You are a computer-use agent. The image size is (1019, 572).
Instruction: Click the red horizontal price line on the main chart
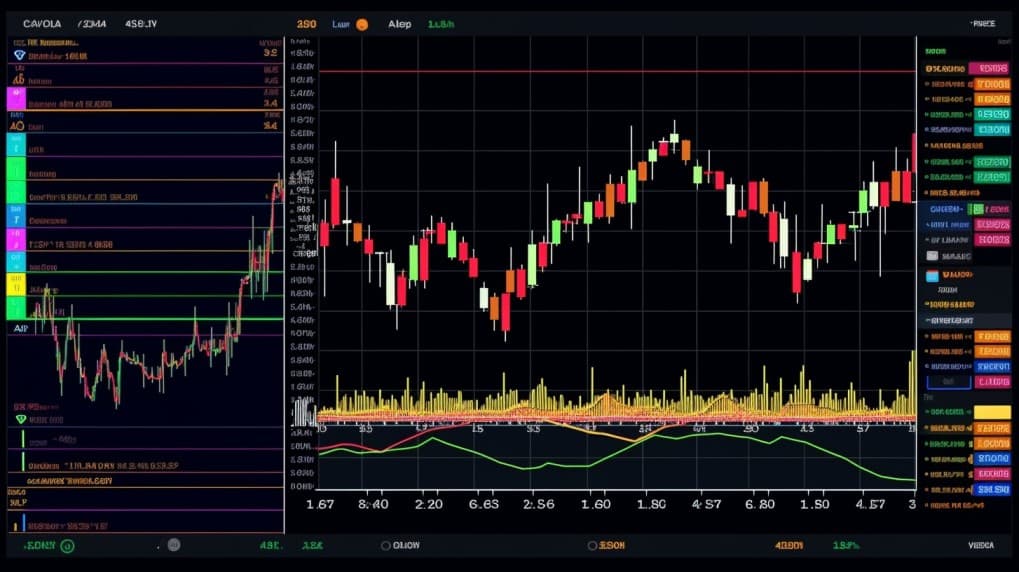617,71
